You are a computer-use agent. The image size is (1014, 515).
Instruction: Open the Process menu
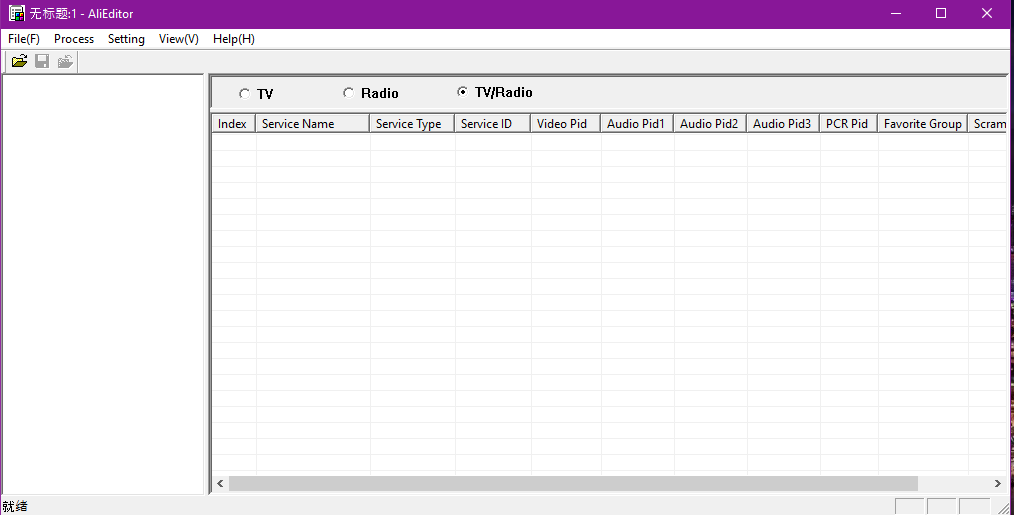pos(74,39)
